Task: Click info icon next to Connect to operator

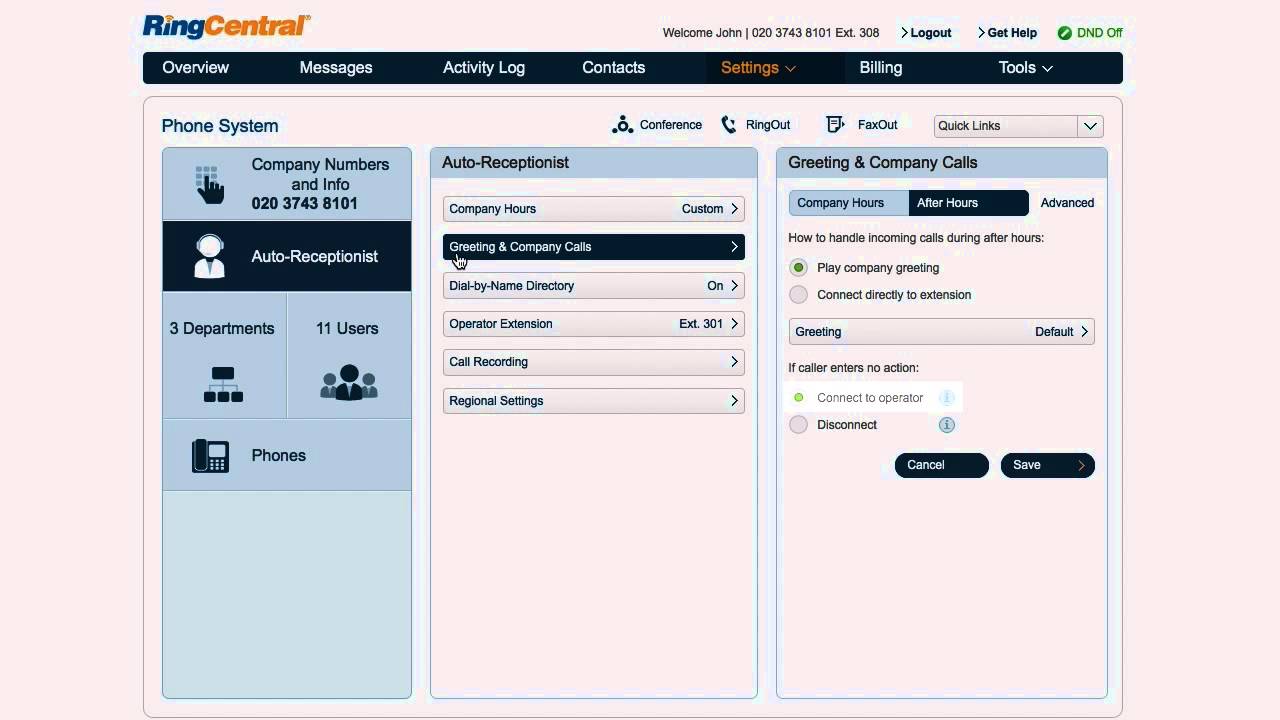Action: tap(947, 398)
